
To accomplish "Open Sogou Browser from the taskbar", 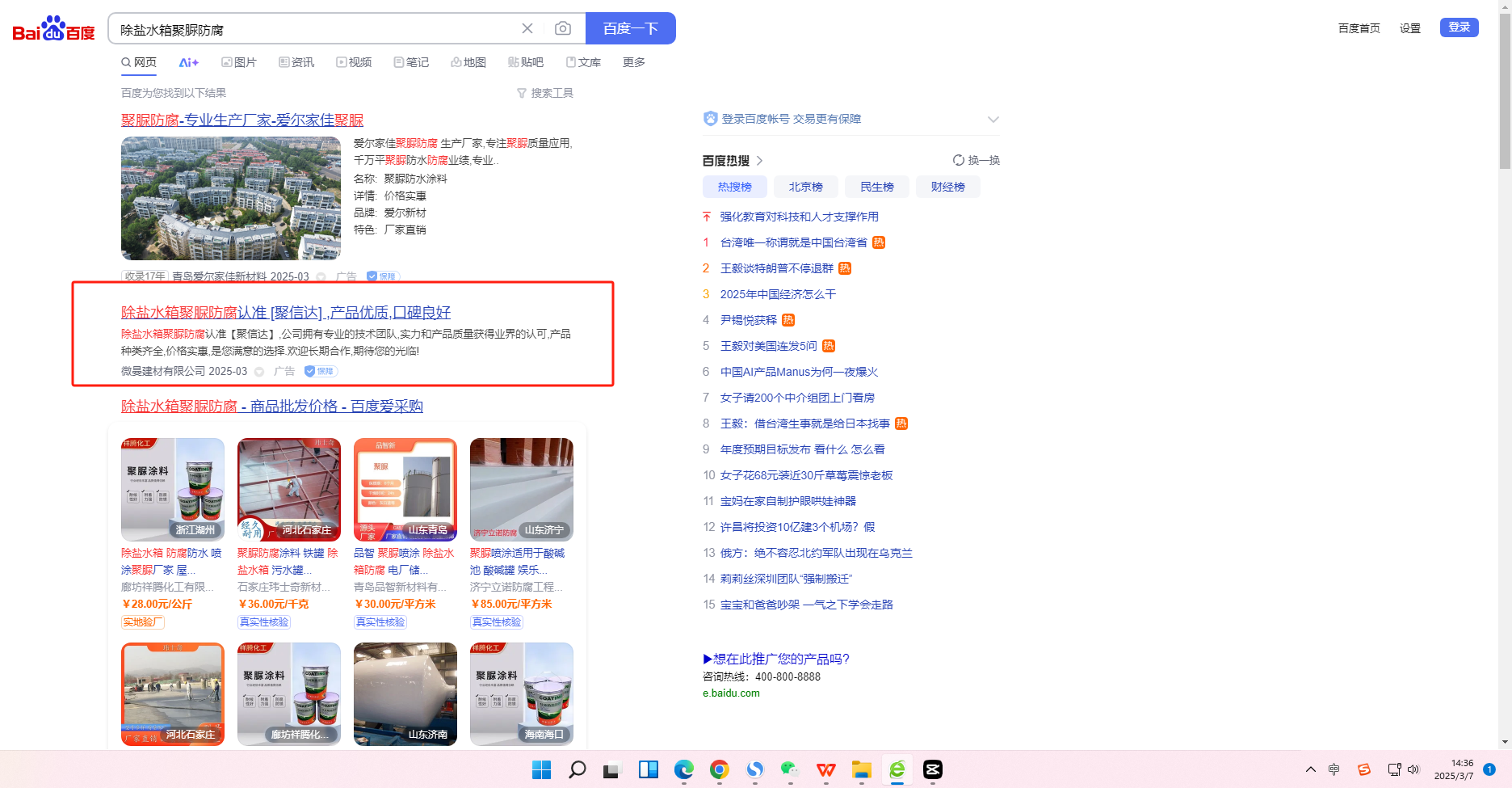I will click(755, 769).
